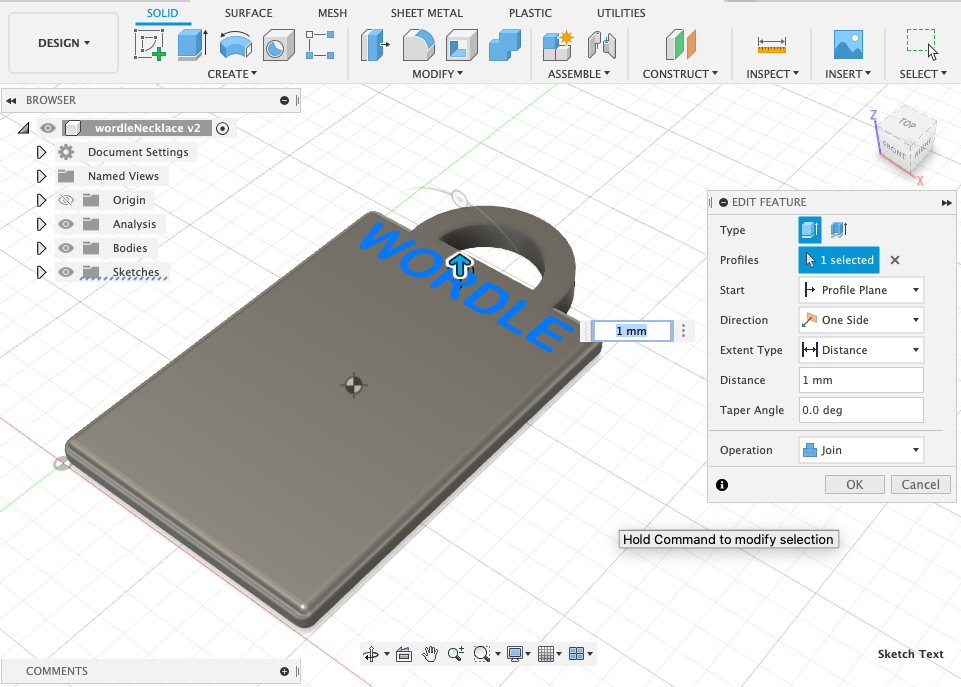Expand the Document Settings tree item
Viewport: 961px width, 687px height.
click(40, 152)
